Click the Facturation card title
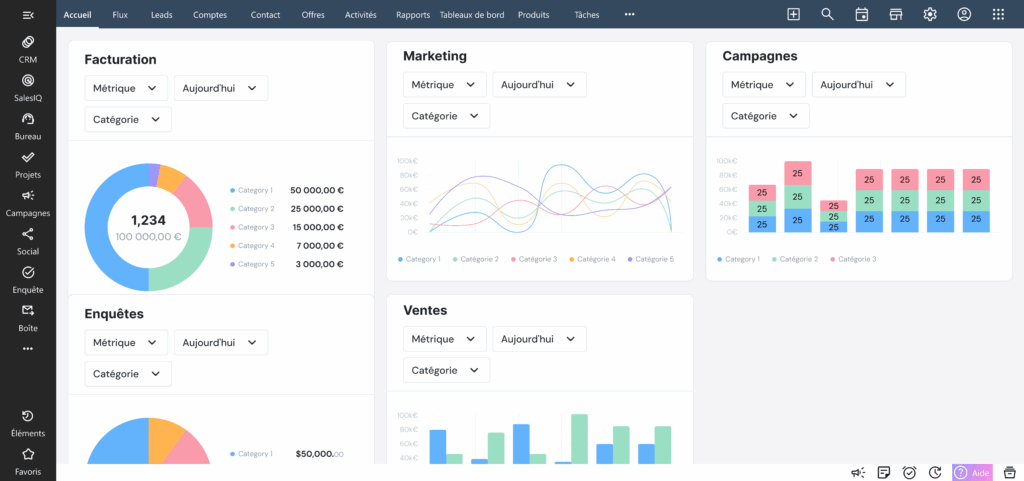Viewport: 1024px width, 481px height. (x=120, y=59)
